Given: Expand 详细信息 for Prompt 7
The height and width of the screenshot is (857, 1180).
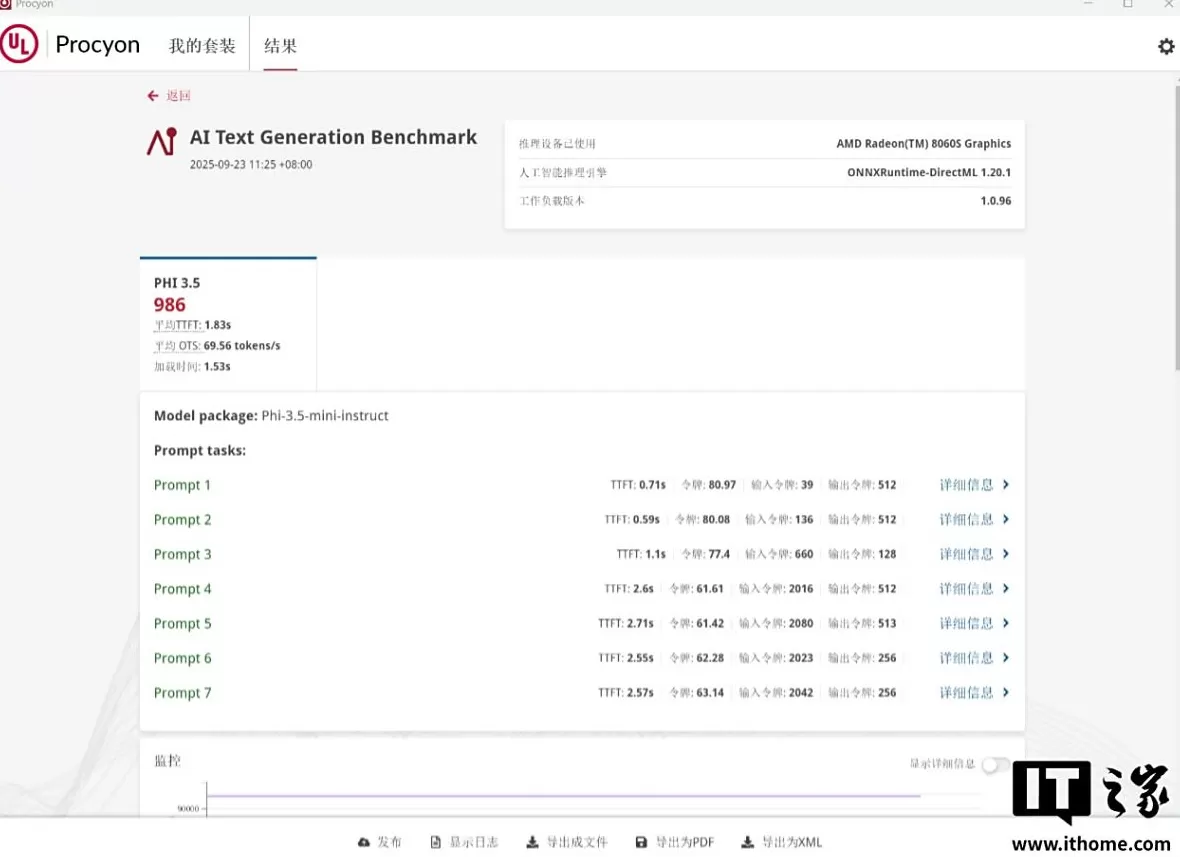Looking at the screenshot, I should 973,693.
